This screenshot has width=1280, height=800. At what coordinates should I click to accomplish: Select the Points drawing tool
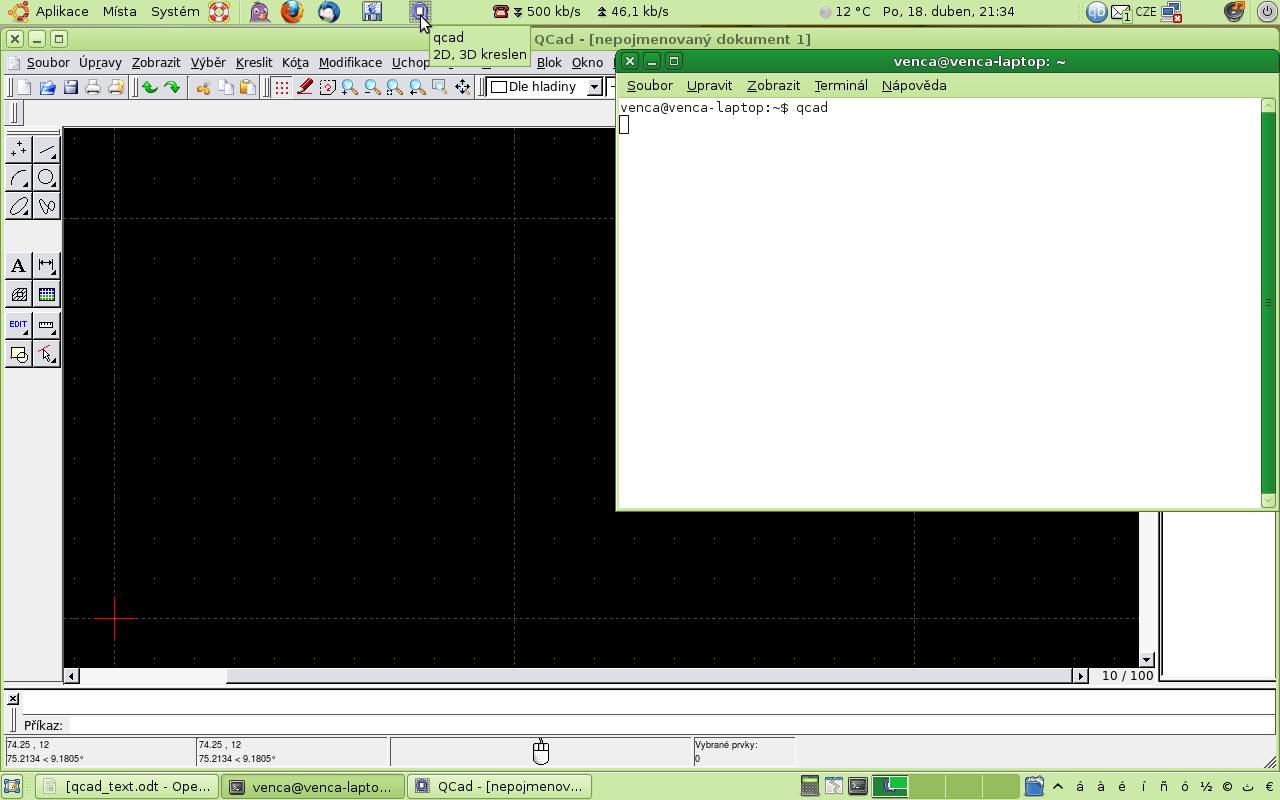(19, 150)
